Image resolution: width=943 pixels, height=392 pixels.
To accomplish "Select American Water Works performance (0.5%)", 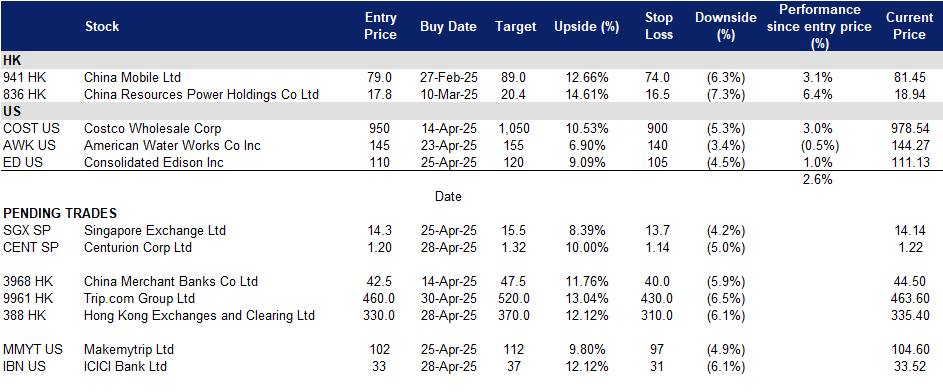I will point(818,145).
